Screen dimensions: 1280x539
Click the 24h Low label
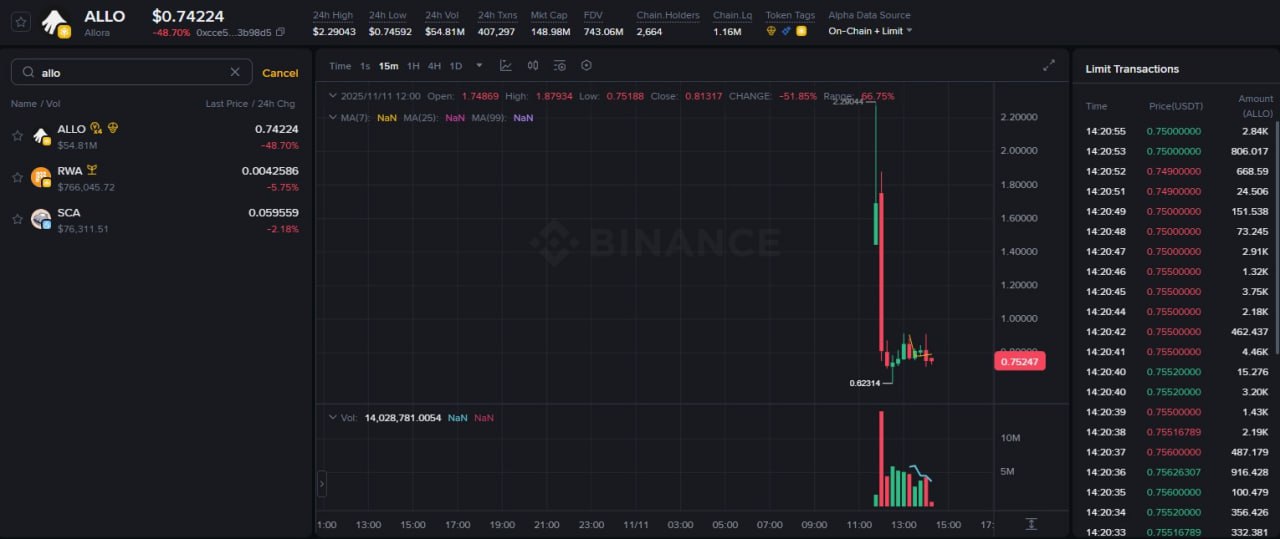tap(387, 16)
